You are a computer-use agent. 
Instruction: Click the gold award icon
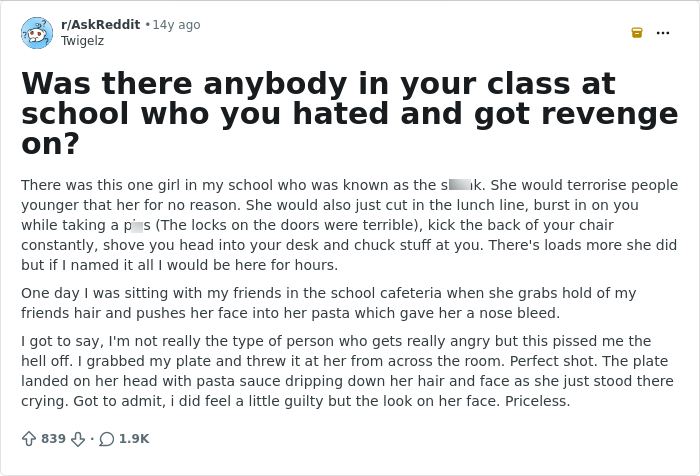tap(637, 33)
